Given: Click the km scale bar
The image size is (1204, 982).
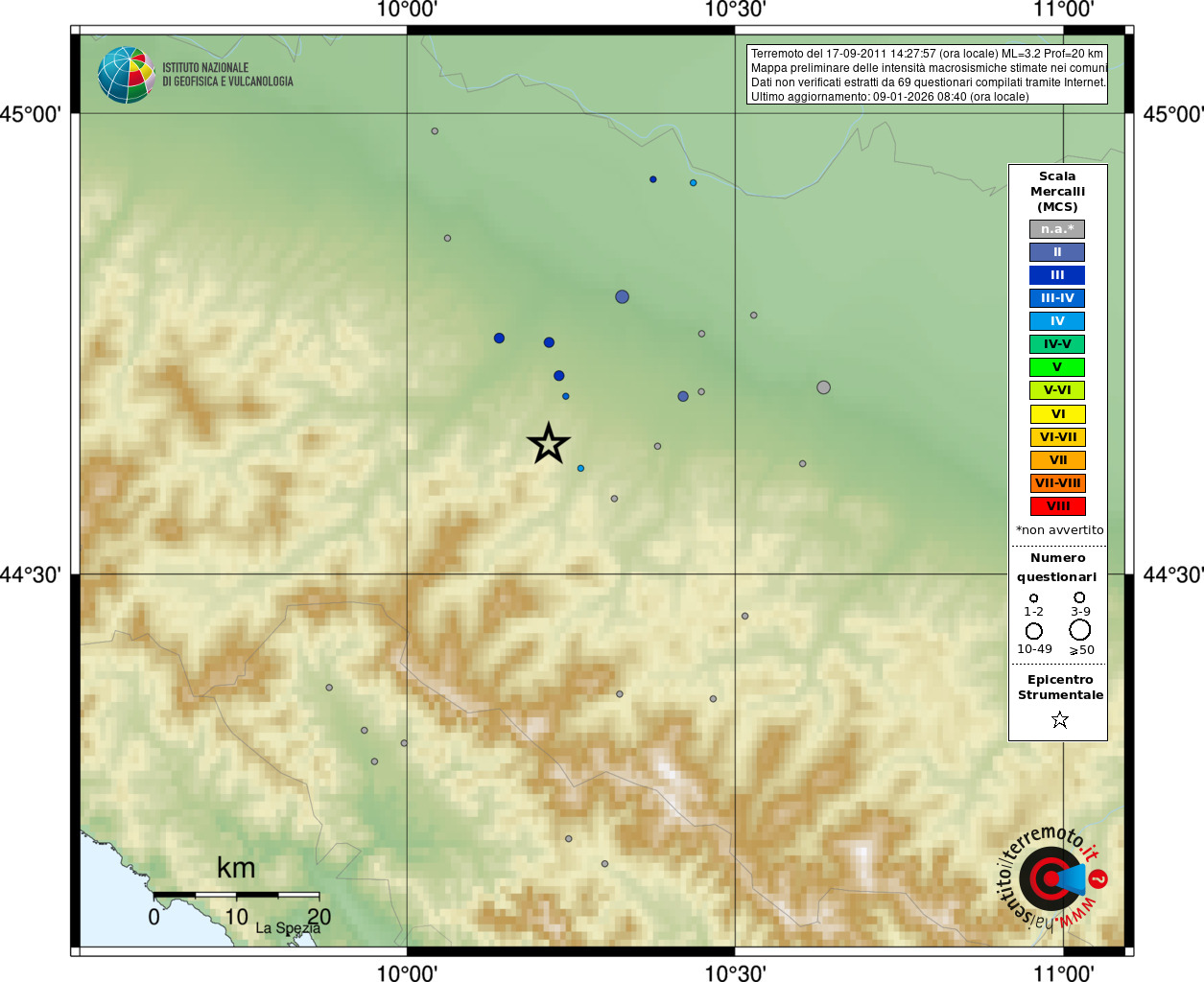Looking at the screenshot, I should 236,895.
